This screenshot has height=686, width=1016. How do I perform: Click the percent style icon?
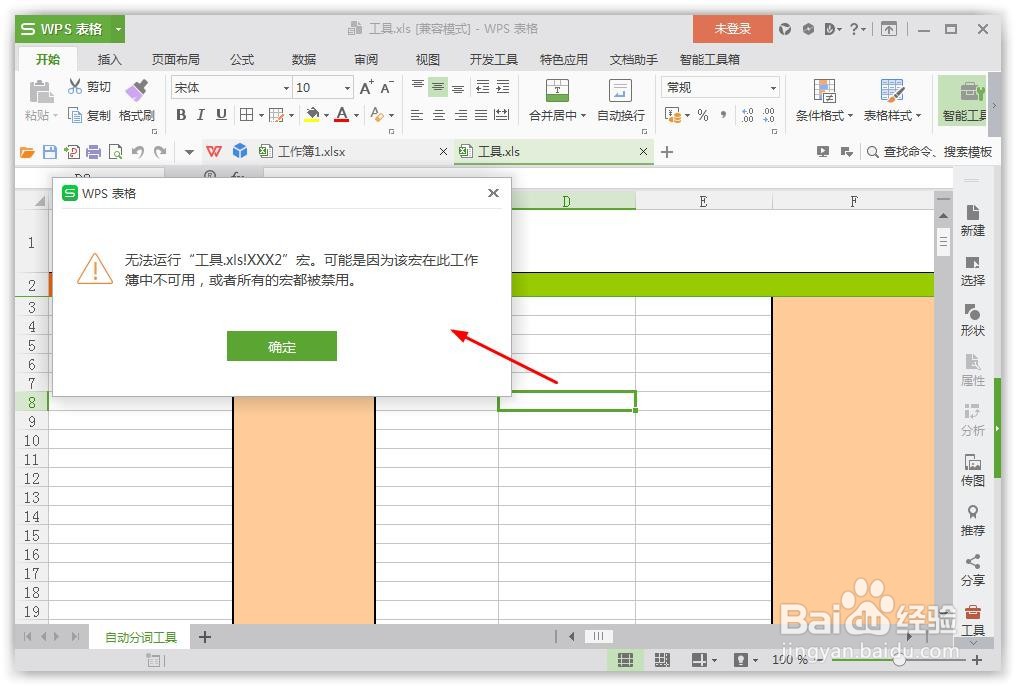[703, 115]
